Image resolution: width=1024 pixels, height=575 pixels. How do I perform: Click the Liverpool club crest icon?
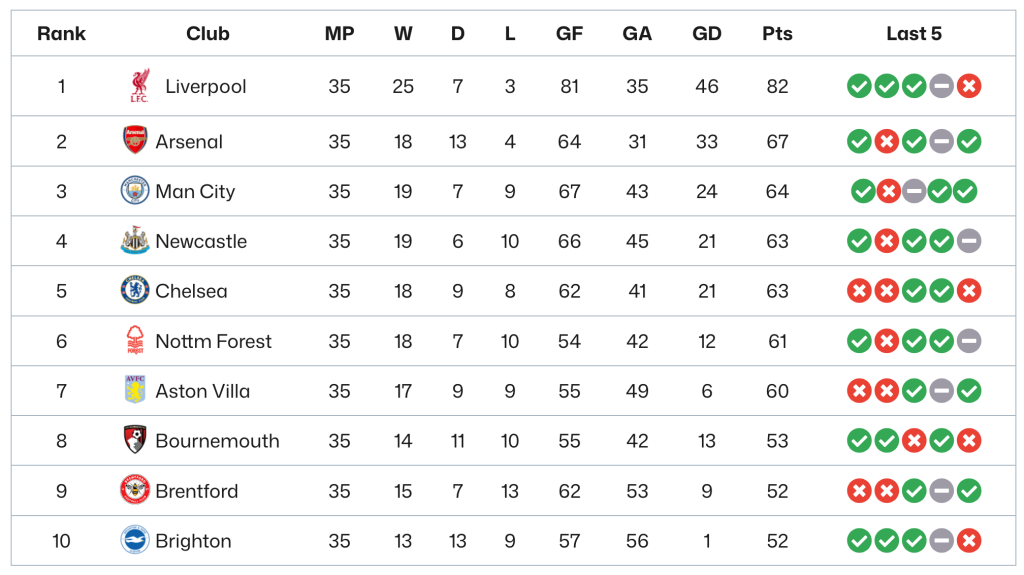point(139,86)
